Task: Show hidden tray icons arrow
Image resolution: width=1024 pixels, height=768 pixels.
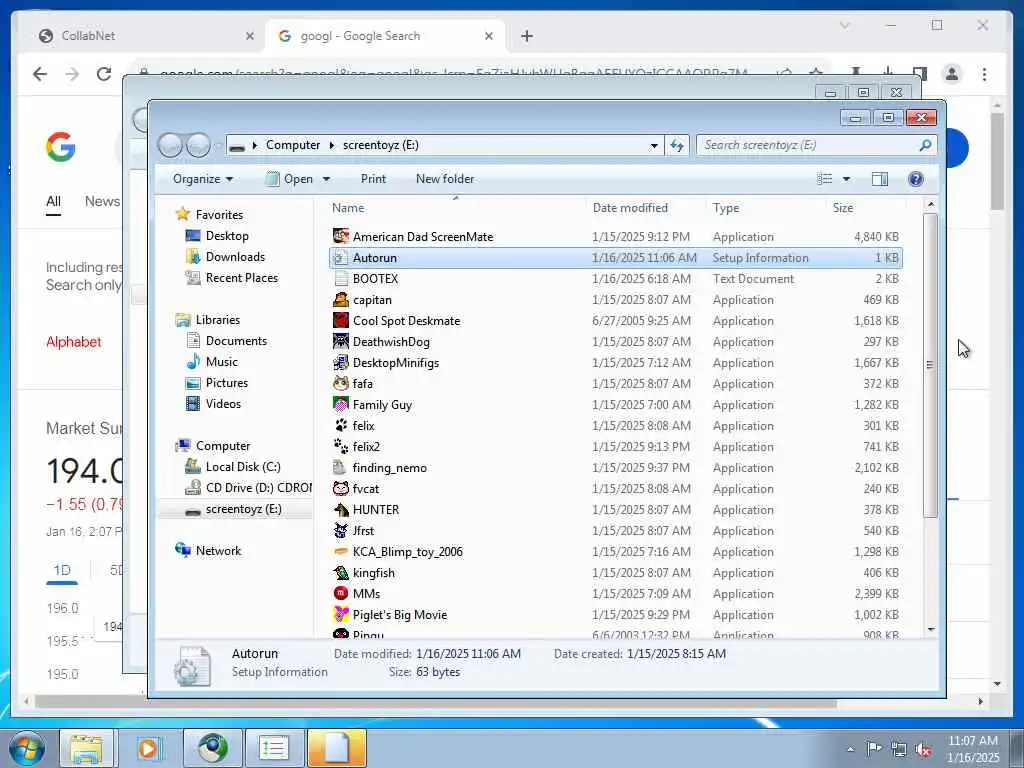Action: point(850,749)
